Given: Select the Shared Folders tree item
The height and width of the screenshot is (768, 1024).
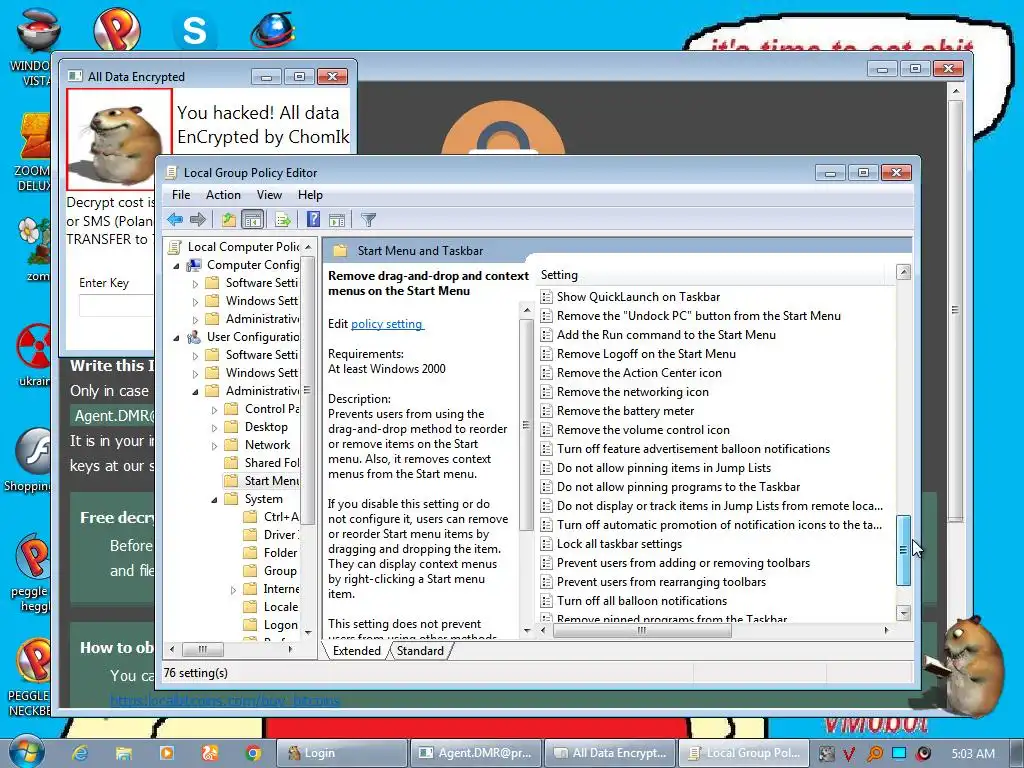Looking at the screenshot, I should [262, 463].
